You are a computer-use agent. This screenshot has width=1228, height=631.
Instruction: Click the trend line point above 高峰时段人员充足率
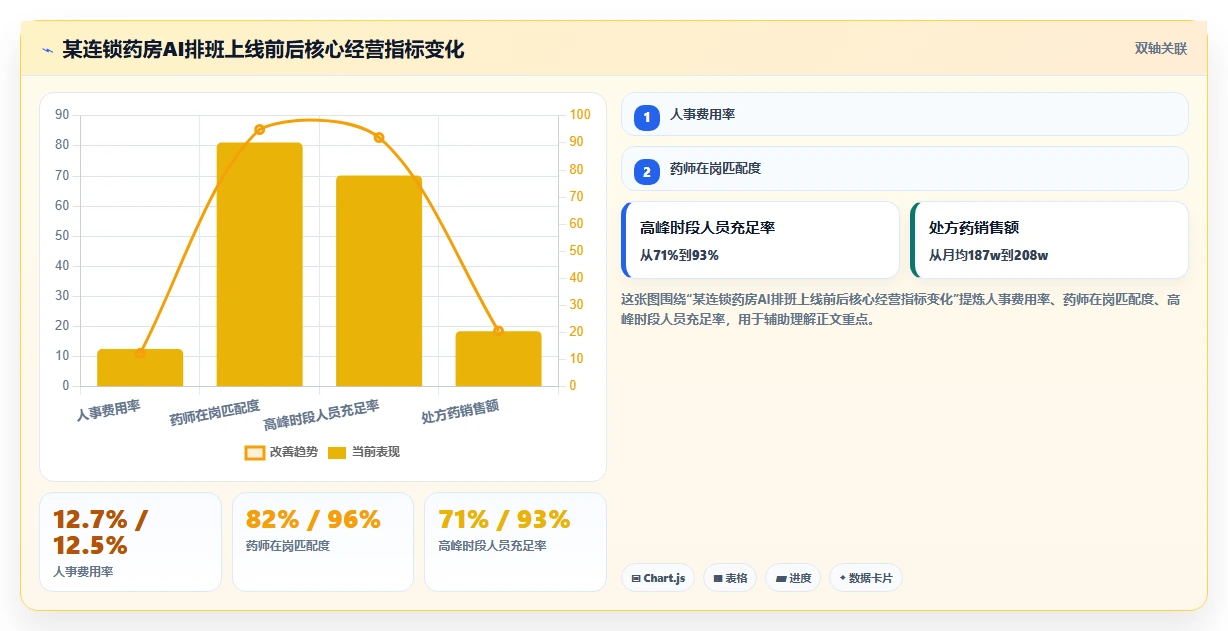coord(379,138)
